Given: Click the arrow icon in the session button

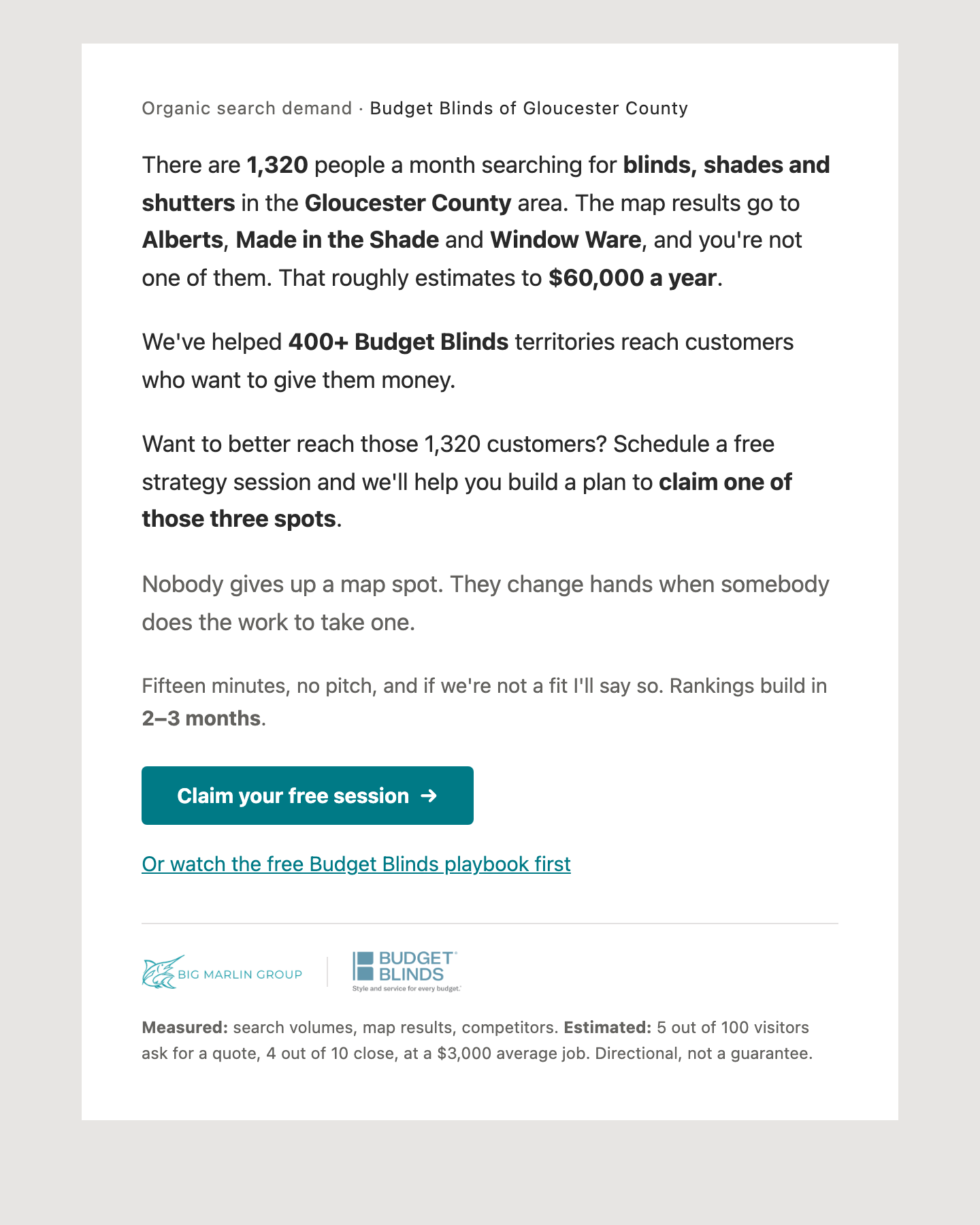Looking at the screenshot, I should coord(429,796).
